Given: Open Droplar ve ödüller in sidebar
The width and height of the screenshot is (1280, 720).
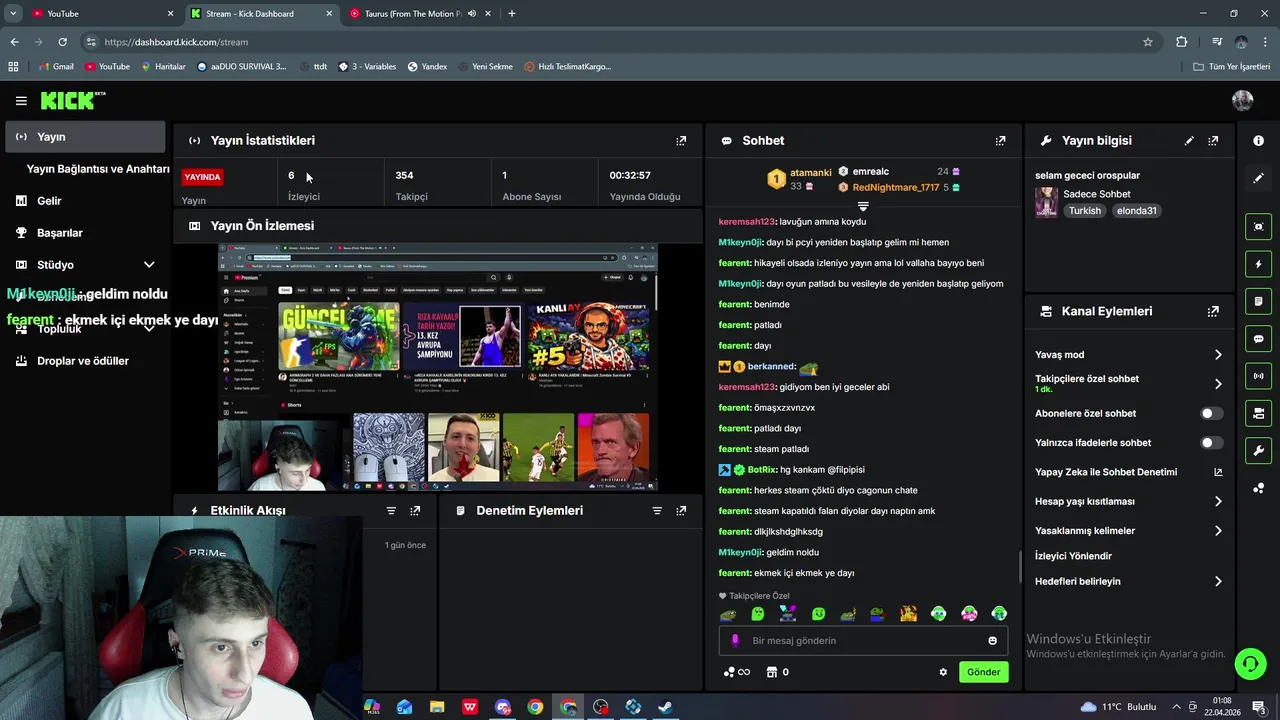Looking at the screenshot, I should tap(85, 361).
